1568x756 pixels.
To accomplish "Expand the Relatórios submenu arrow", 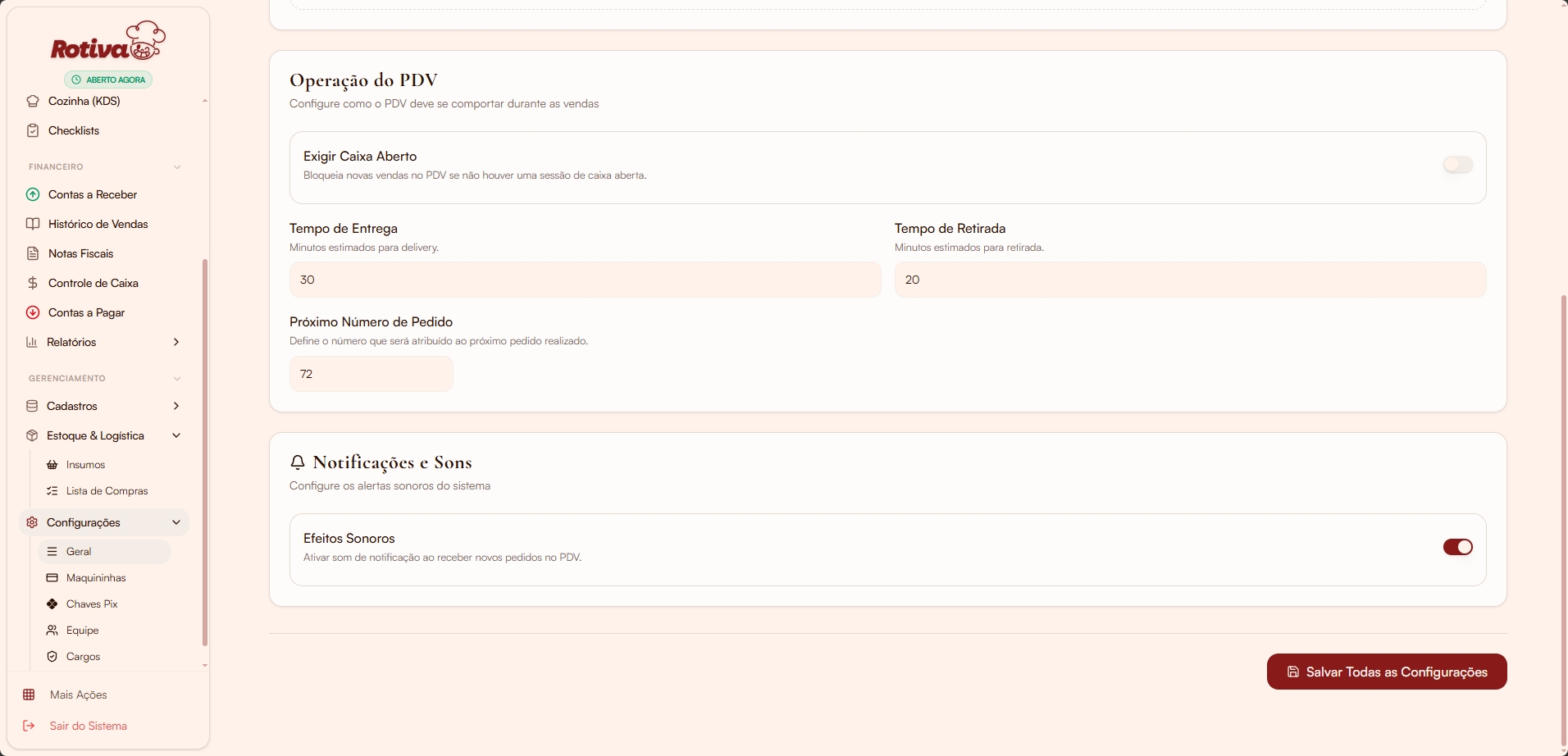I will coord(176,342).
